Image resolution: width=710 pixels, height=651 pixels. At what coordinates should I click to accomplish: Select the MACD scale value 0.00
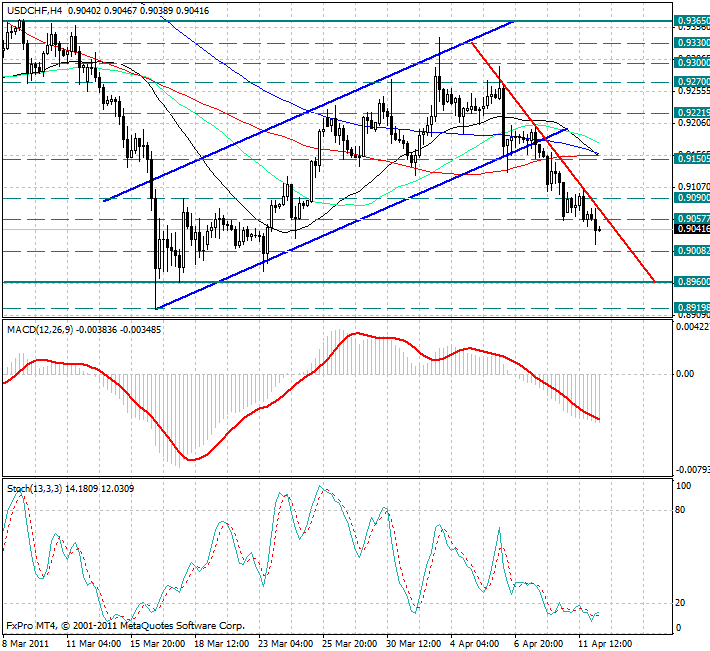tap(685, 374)
